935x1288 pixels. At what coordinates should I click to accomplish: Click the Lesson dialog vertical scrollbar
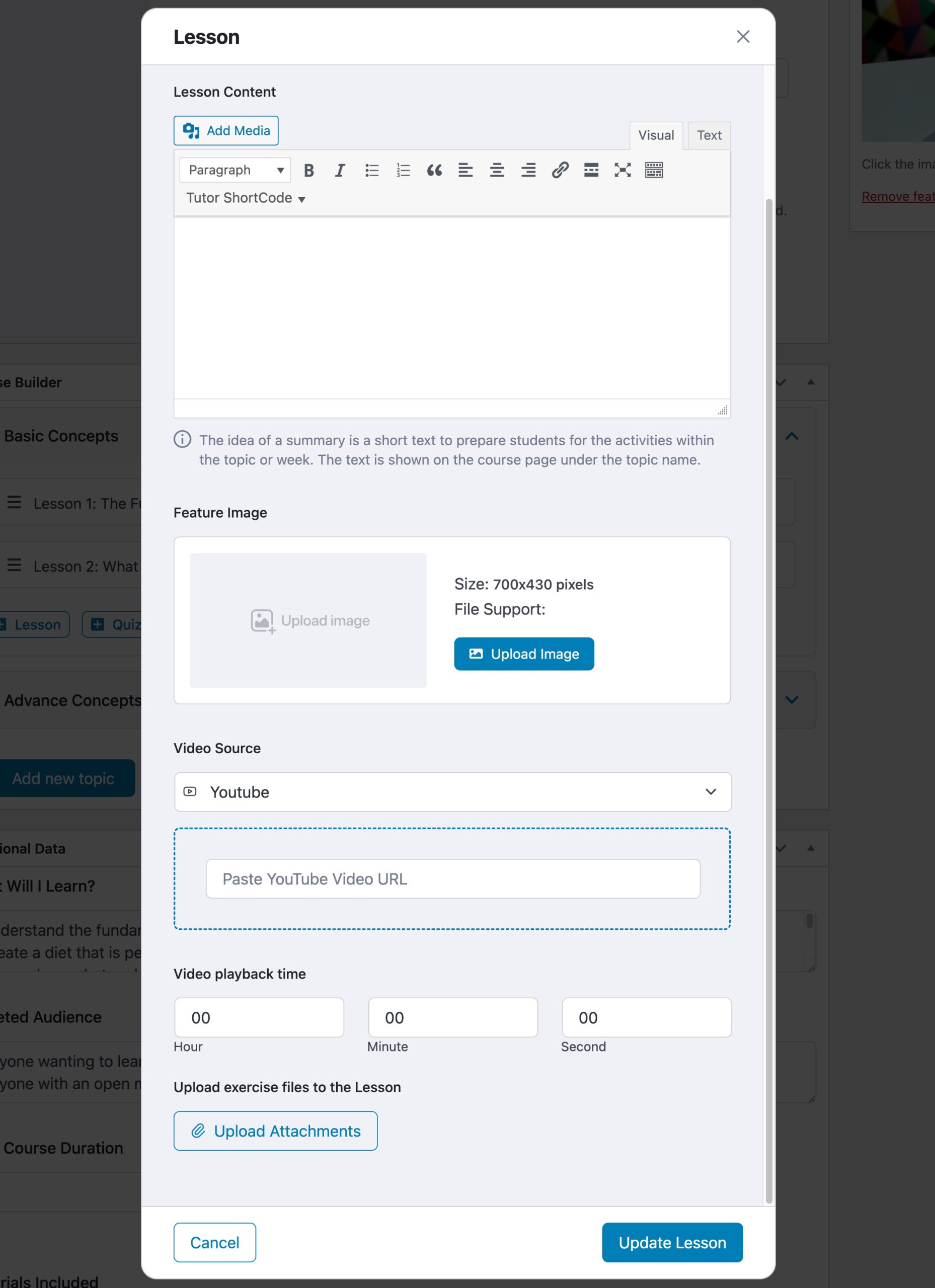(x=768, y=701)
